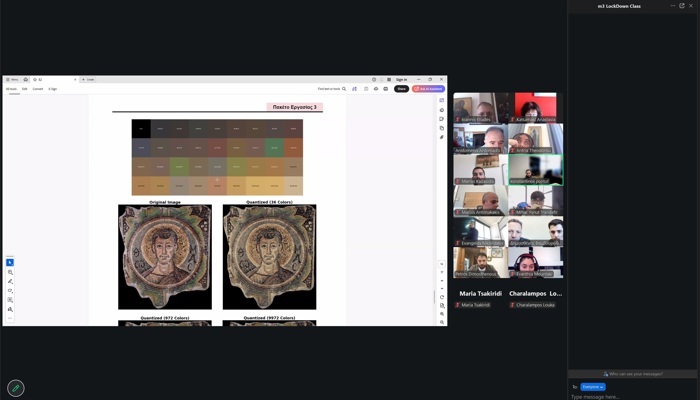The image size is (700, 400).
Task: Open the Edit tab in Acrobat
Action: (25, 89)
